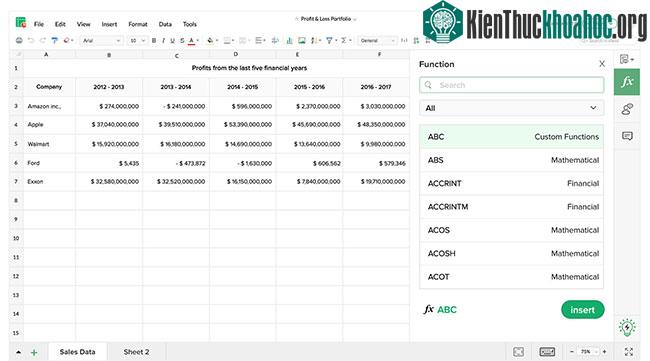Open the Edit menu
Viewport: 650px width, 361px height.
60,24
